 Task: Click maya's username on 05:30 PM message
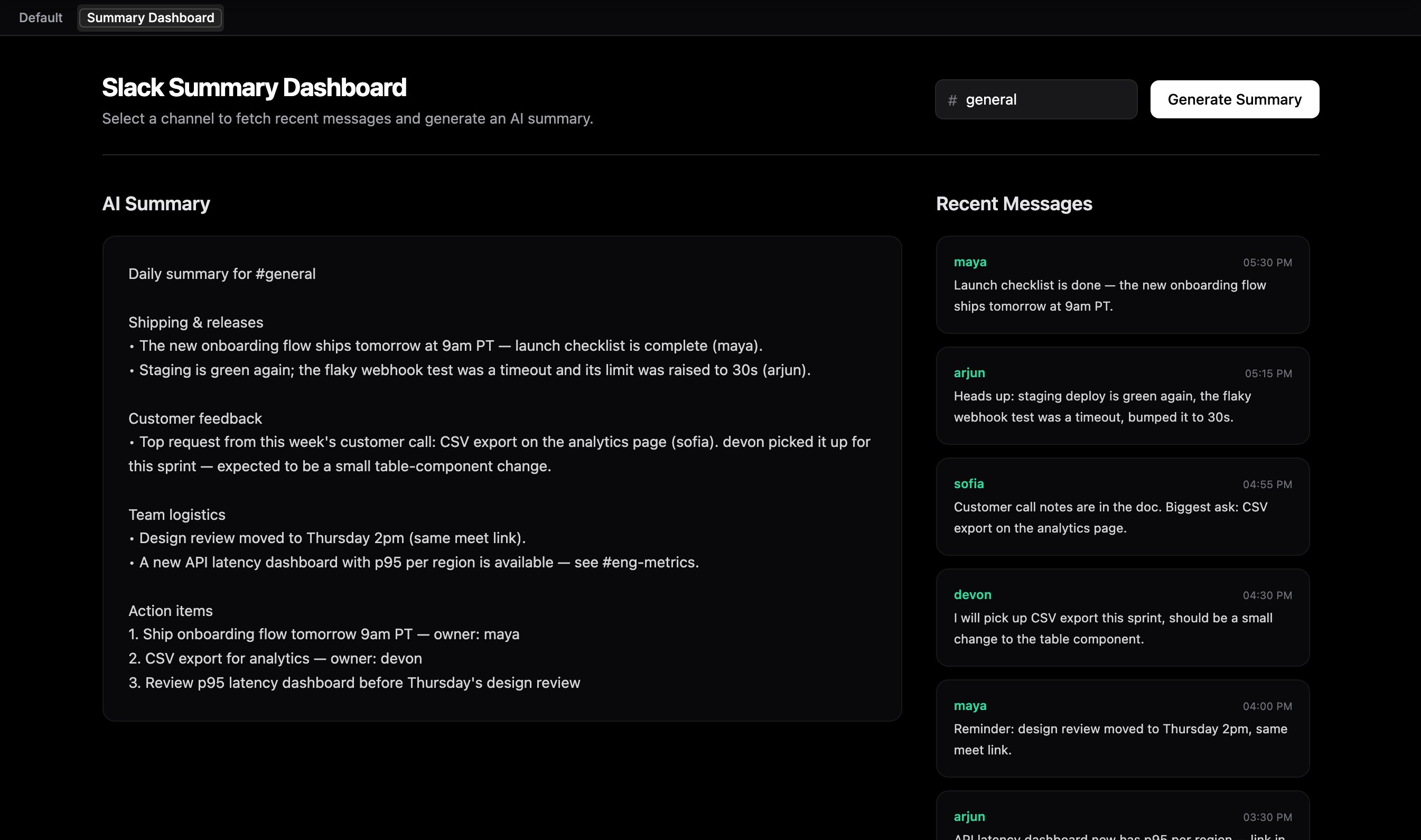coord(970,262)
